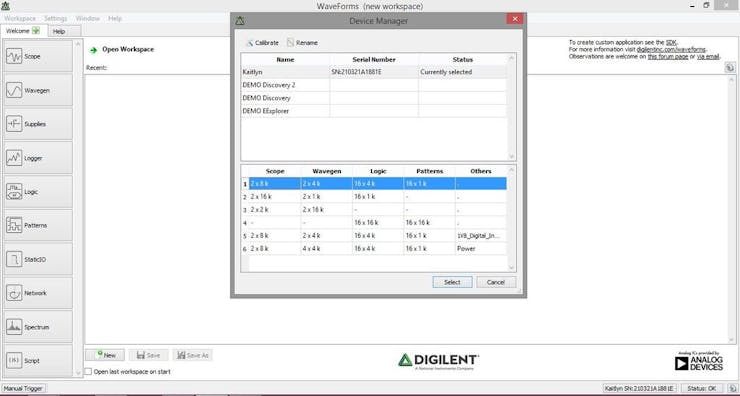Select DEMO Discovery 2 device row
Screen dimensions: 740x396
[374, 85]
